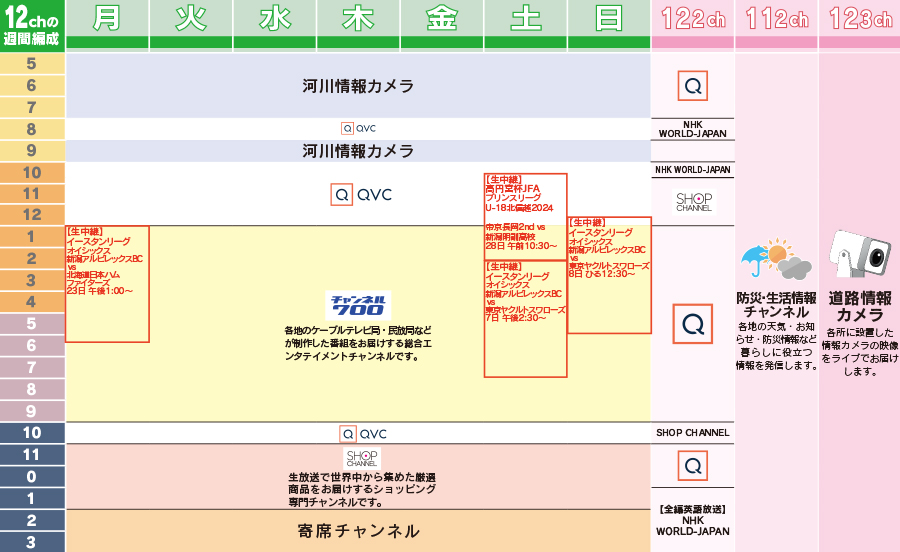The image size is (900, 552).
Task: Click 【全編英語放送】NHK WORLD-JAPAN entry
Action: [692, 520]
